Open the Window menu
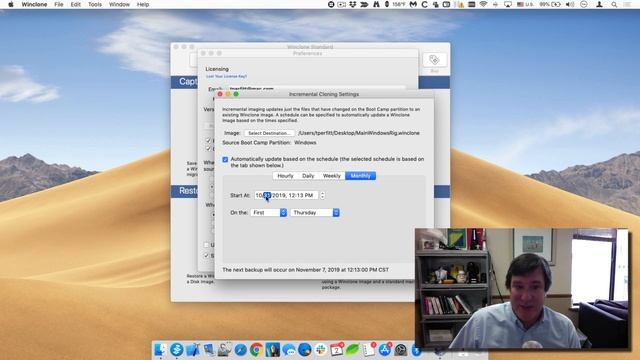This screenshot has height=360, width=640. pos(119,4)
